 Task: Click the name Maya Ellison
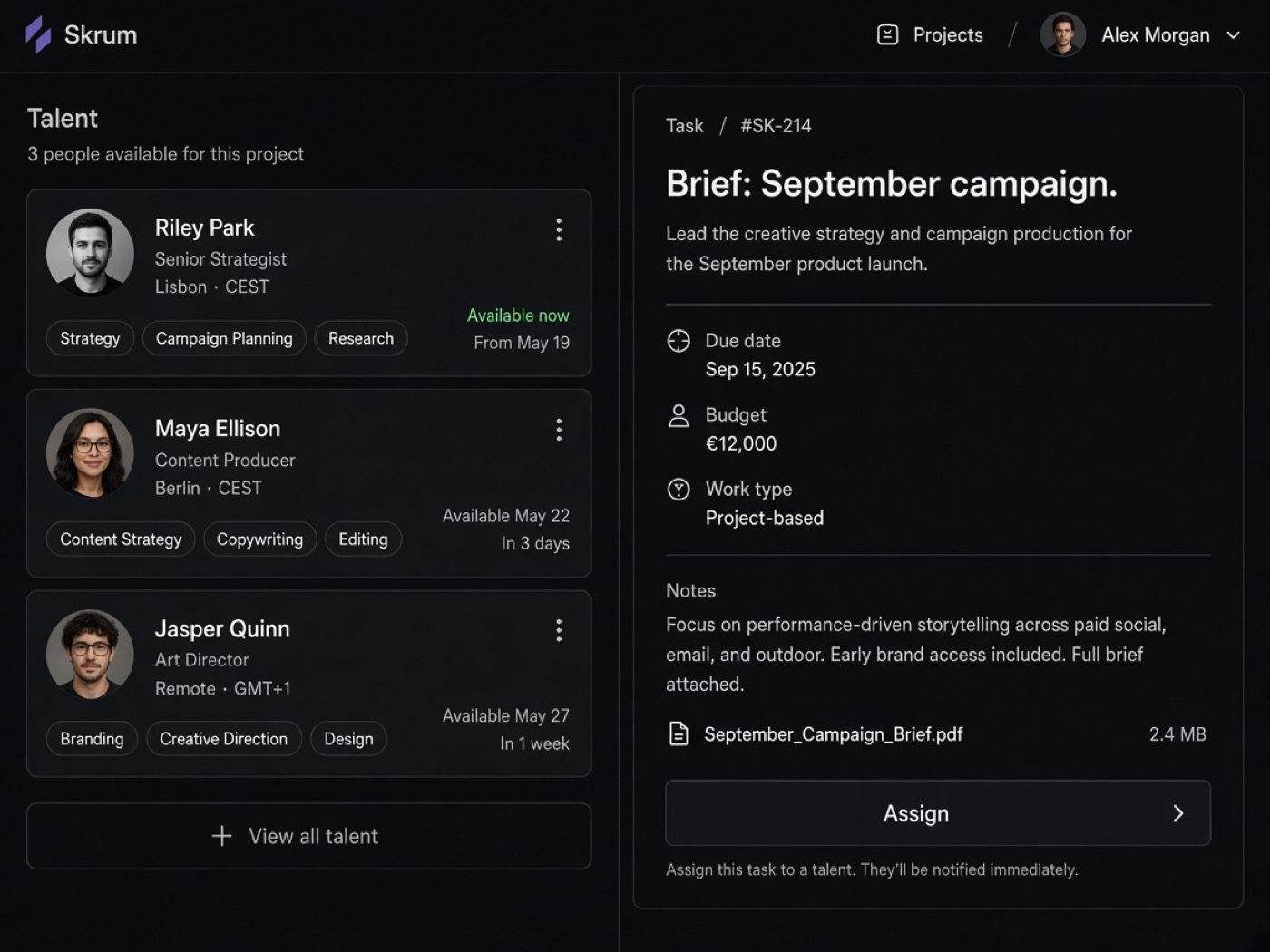pyautogui.click(x=218, y=428)
